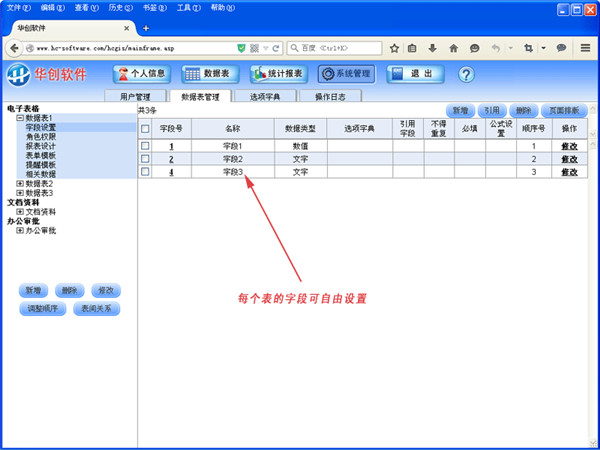Viewport: 600px width, 450px height.
Task: Switch to the 选项字典 tab
Action: coord(263,97)
